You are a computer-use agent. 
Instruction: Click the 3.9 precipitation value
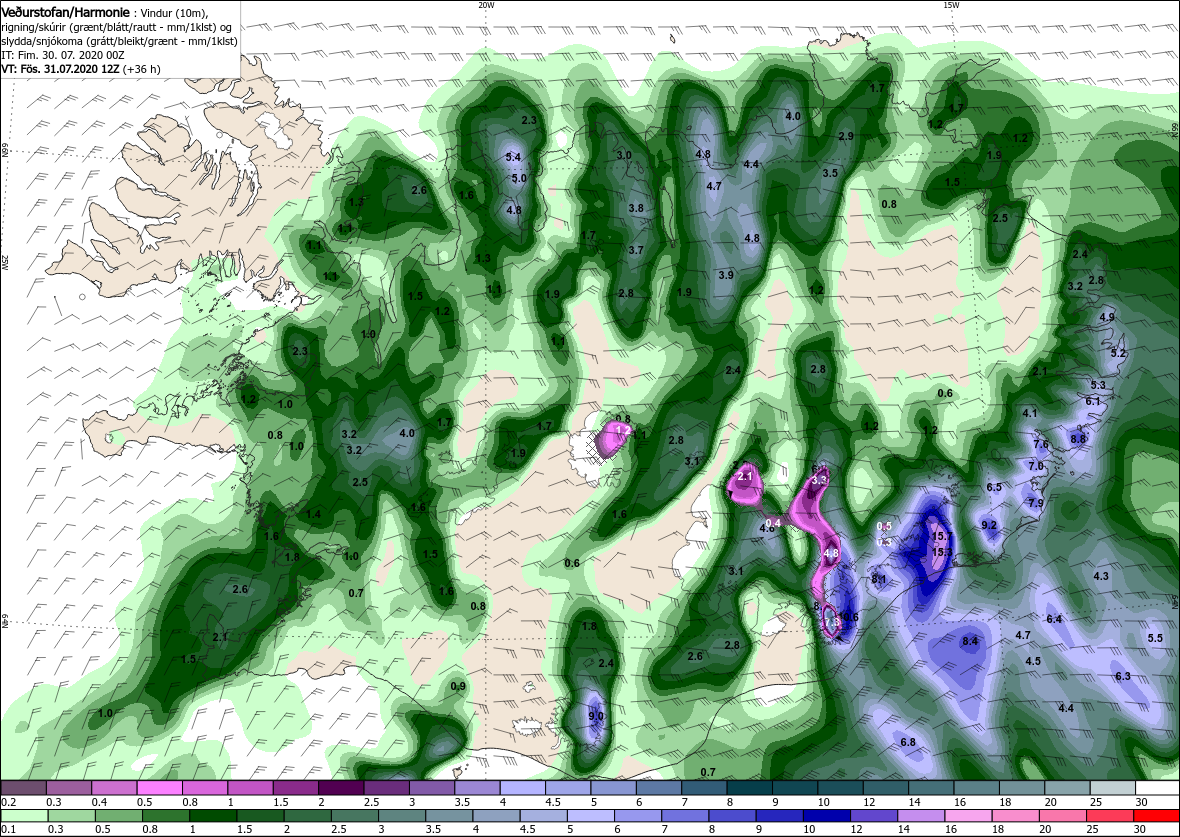(725, 275)
